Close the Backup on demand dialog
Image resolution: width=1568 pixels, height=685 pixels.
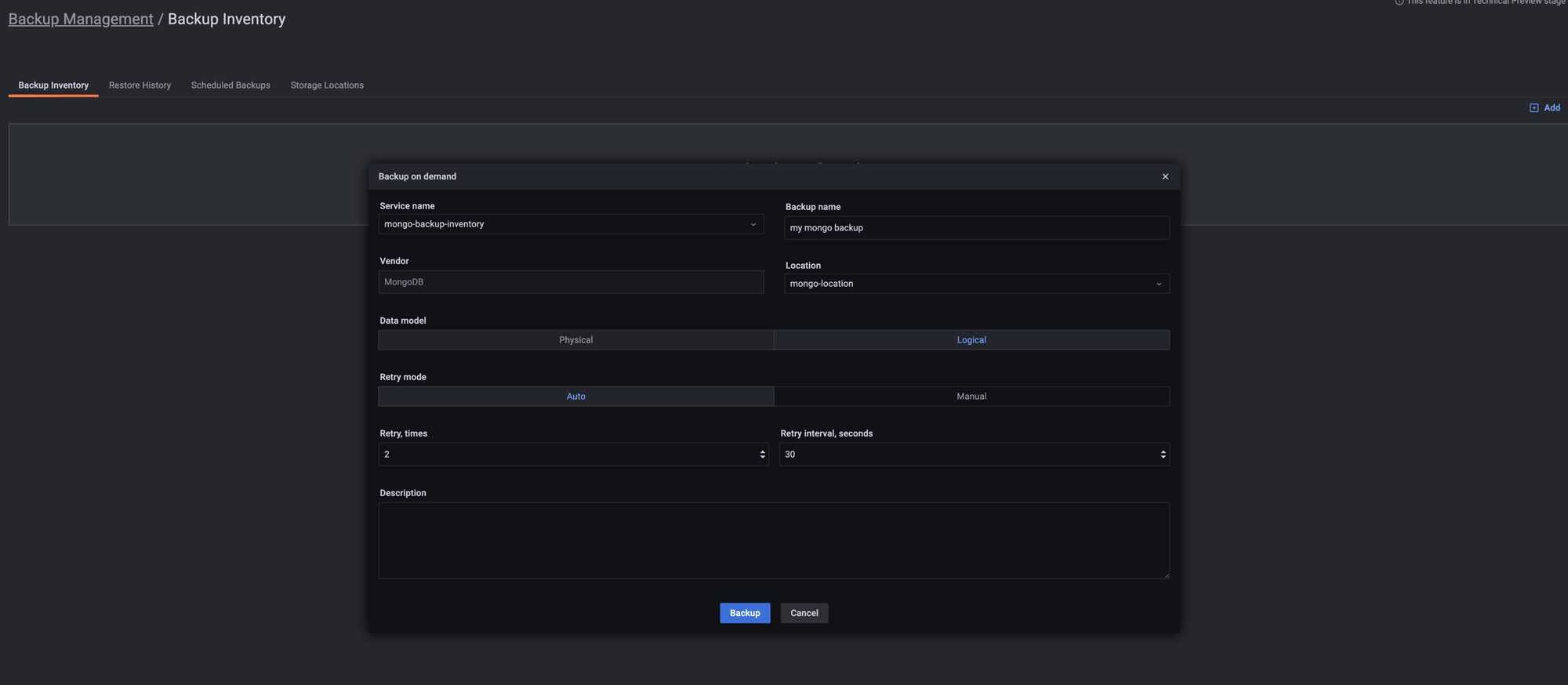1165,176
